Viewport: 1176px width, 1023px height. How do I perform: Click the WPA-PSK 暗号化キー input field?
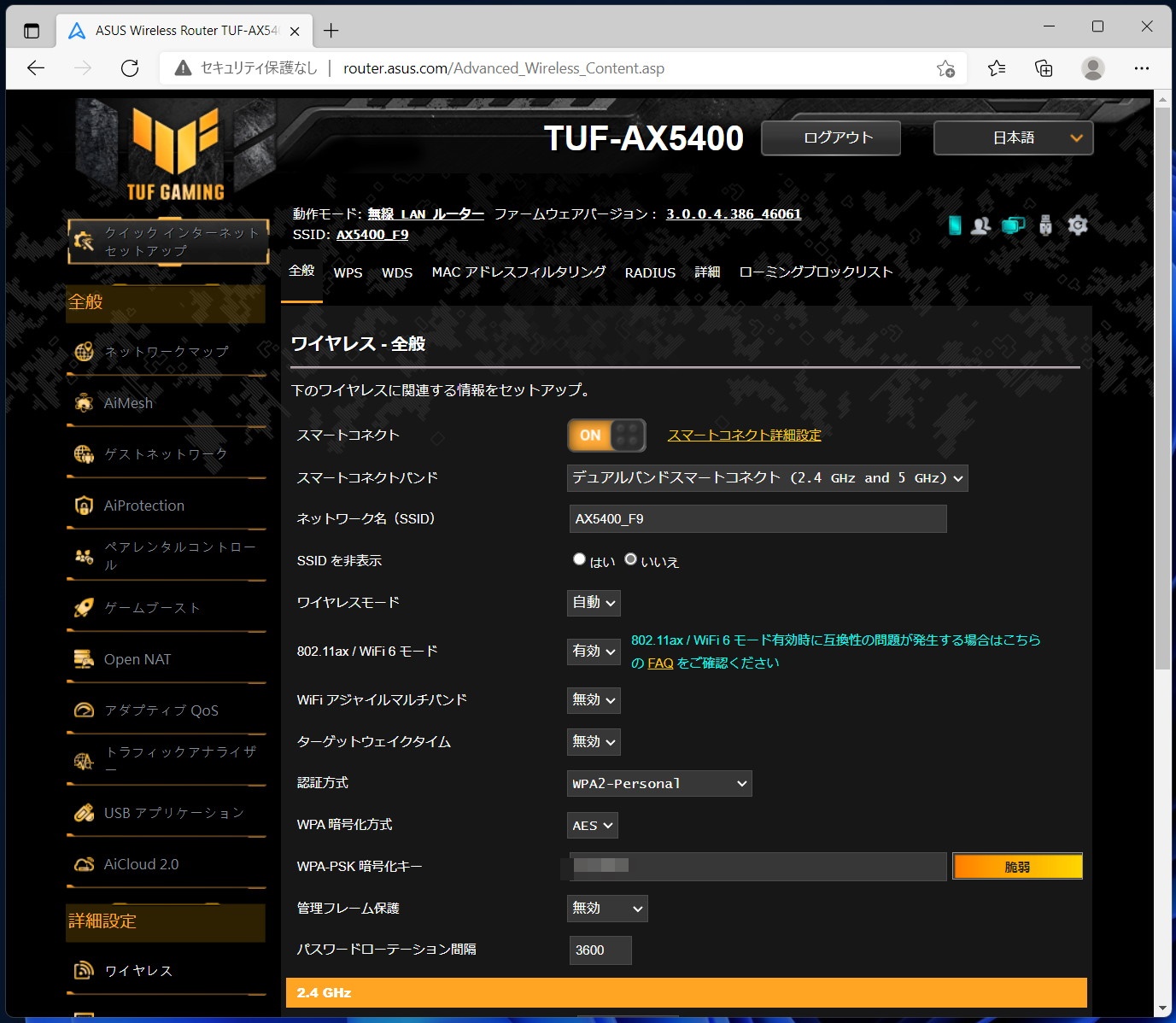[758, 866]
